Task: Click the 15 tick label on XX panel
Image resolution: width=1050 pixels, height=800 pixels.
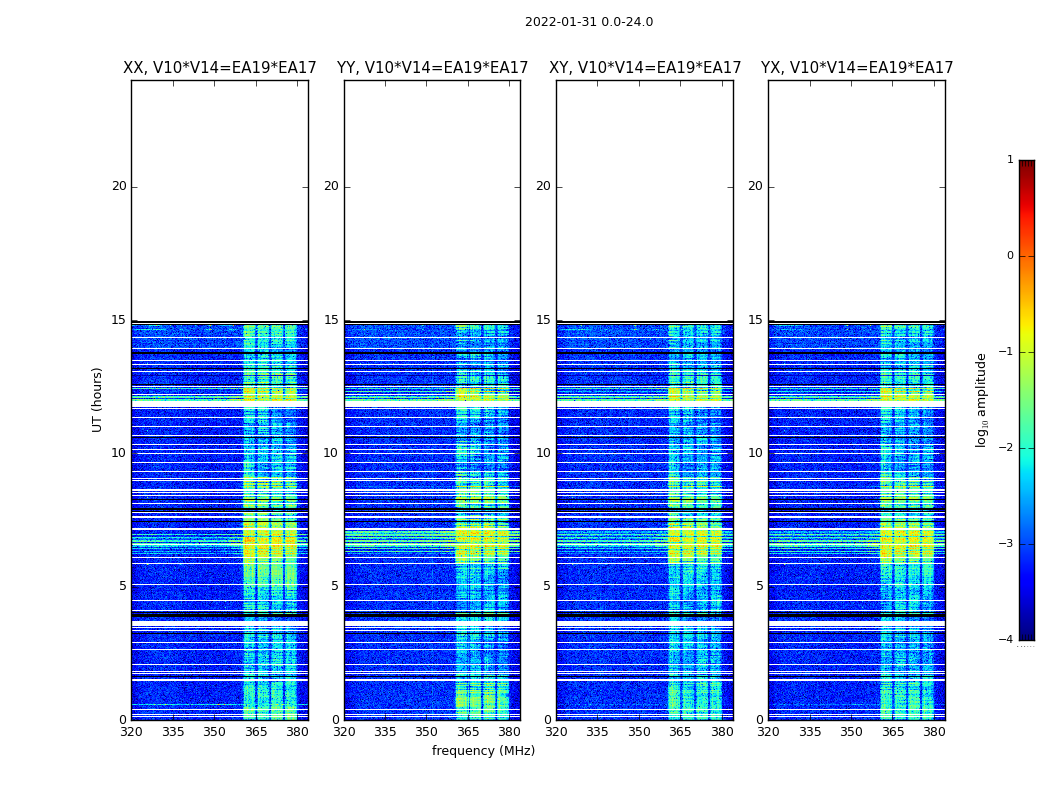Action: pyautogui.click(x=119, y=320)
